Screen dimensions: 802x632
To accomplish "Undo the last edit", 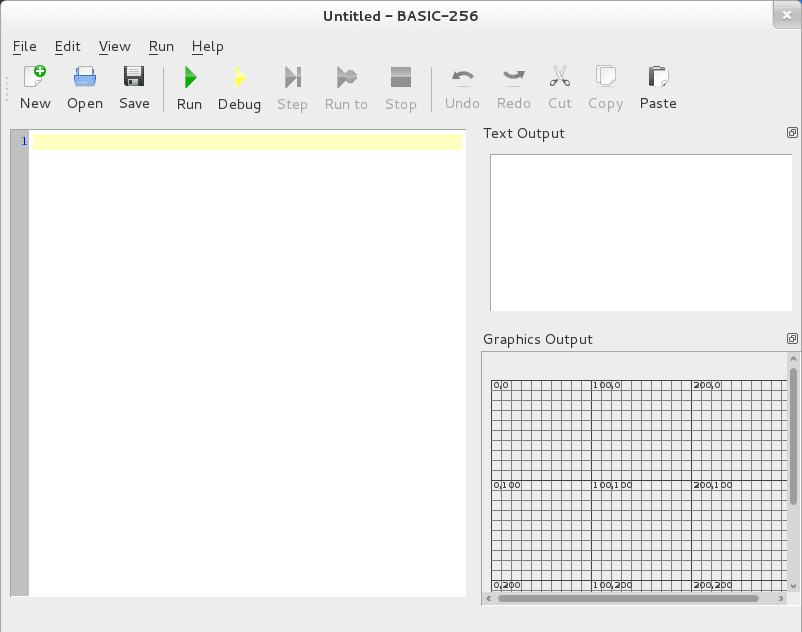I will (462, 87).
